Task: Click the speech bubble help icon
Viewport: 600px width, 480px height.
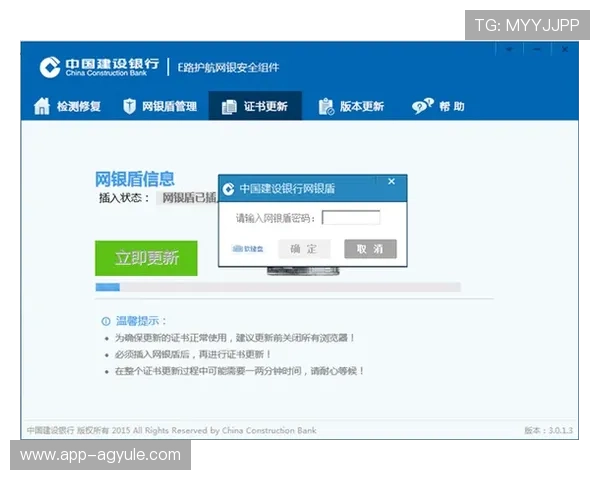Action: (x=422, y=106)
